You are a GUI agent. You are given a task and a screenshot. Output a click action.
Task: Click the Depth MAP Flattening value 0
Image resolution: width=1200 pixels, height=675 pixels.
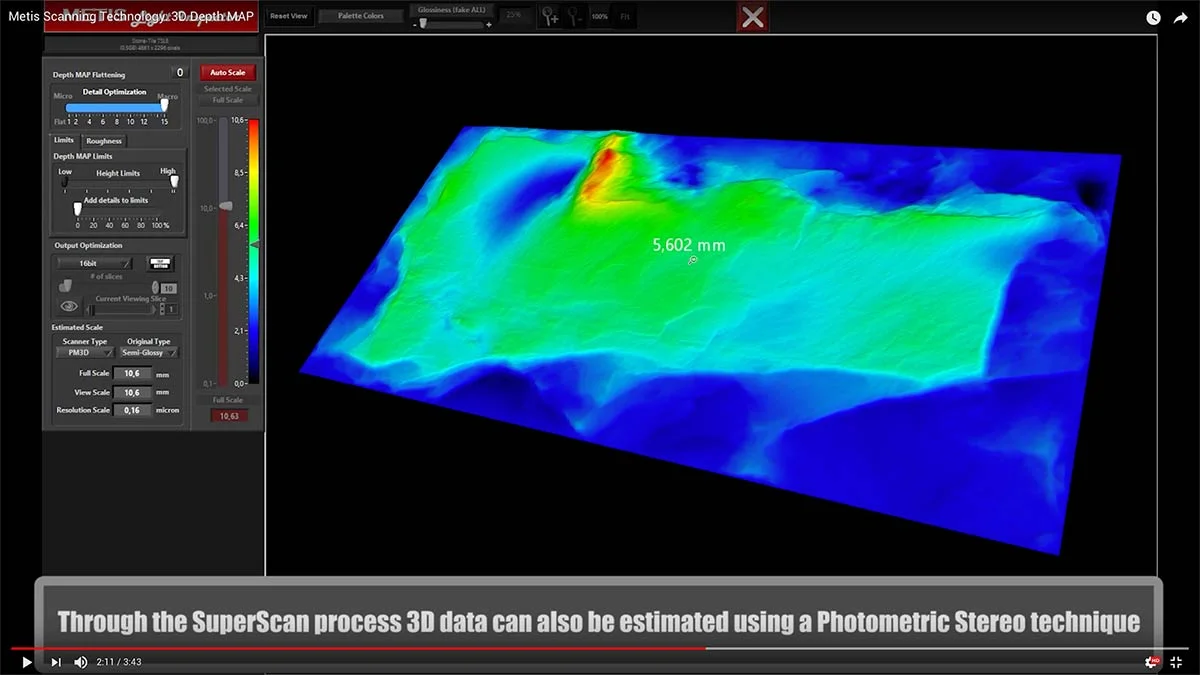(x=180, y=73)
